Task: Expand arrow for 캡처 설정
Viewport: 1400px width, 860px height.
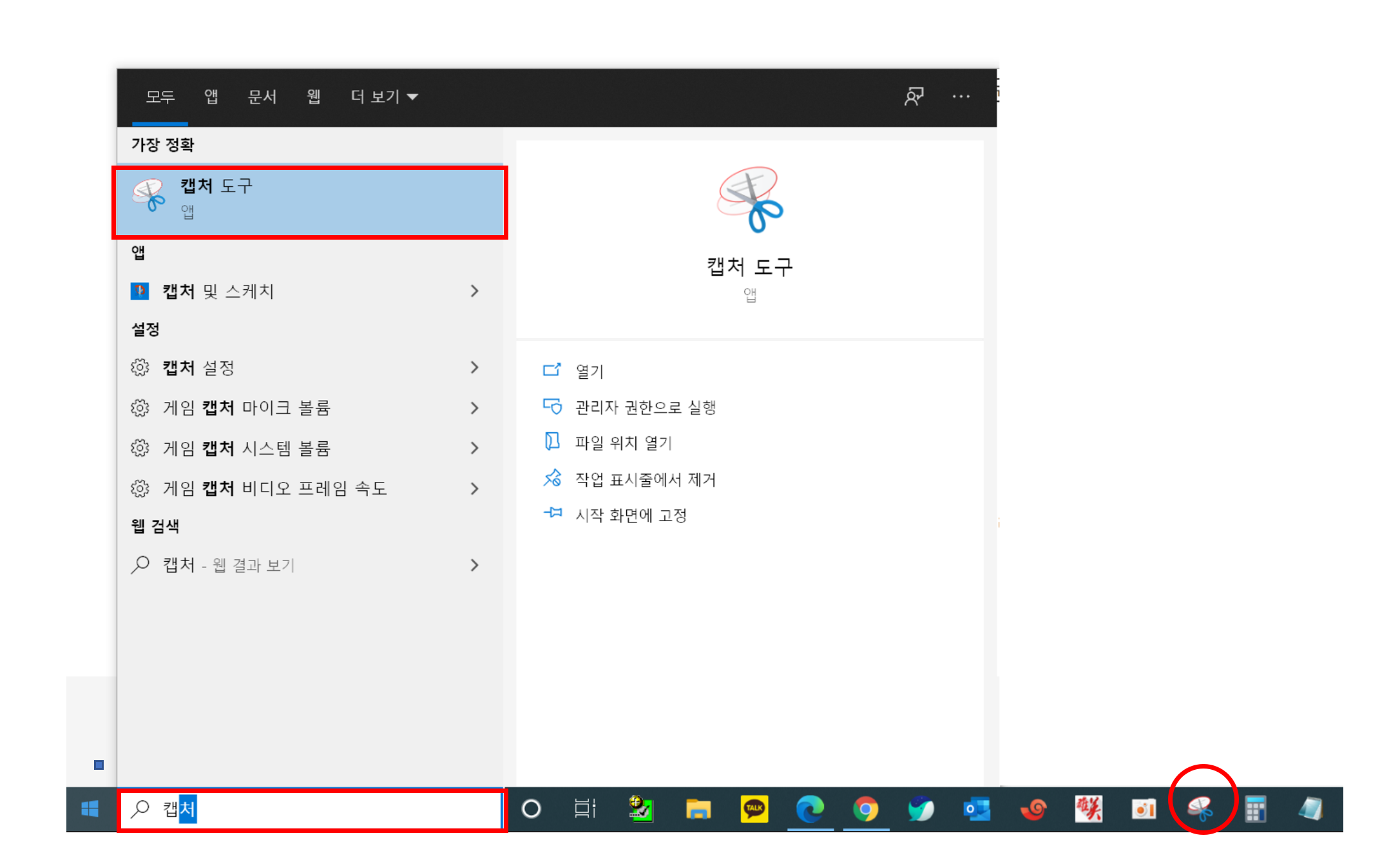Action: click(475, 367)
